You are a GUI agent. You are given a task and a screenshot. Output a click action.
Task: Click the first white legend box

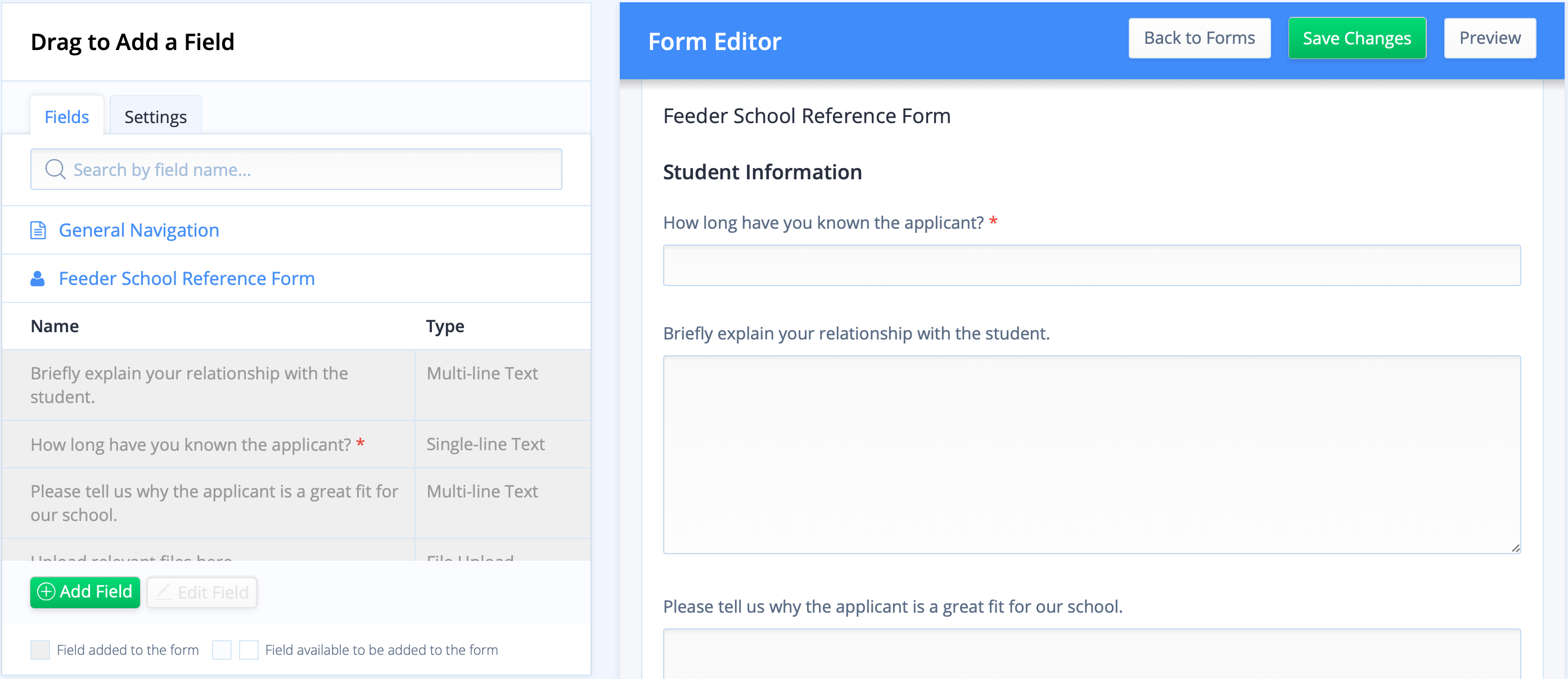222,650
